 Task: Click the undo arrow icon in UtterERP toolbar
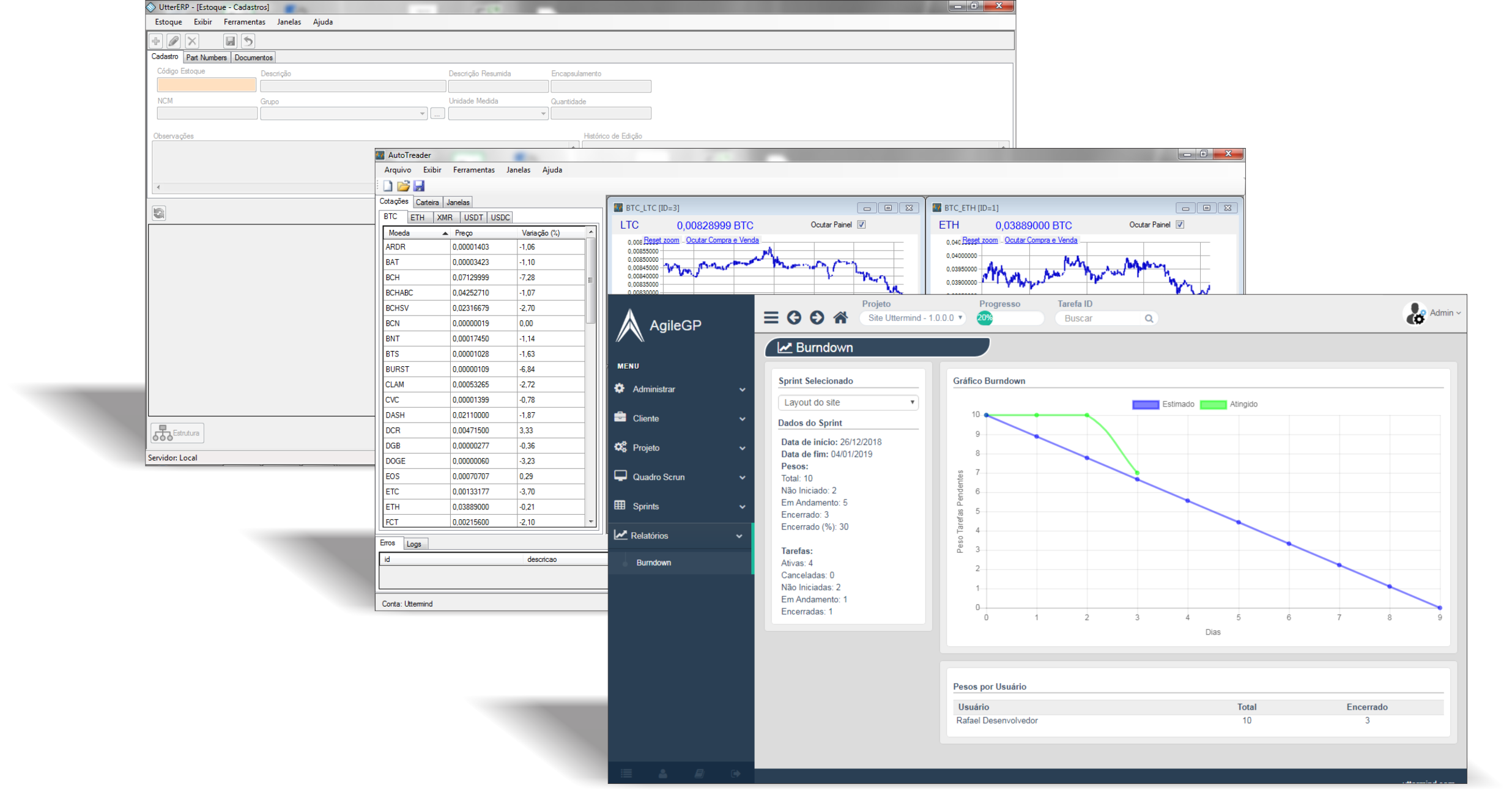[x=248, y=41]
